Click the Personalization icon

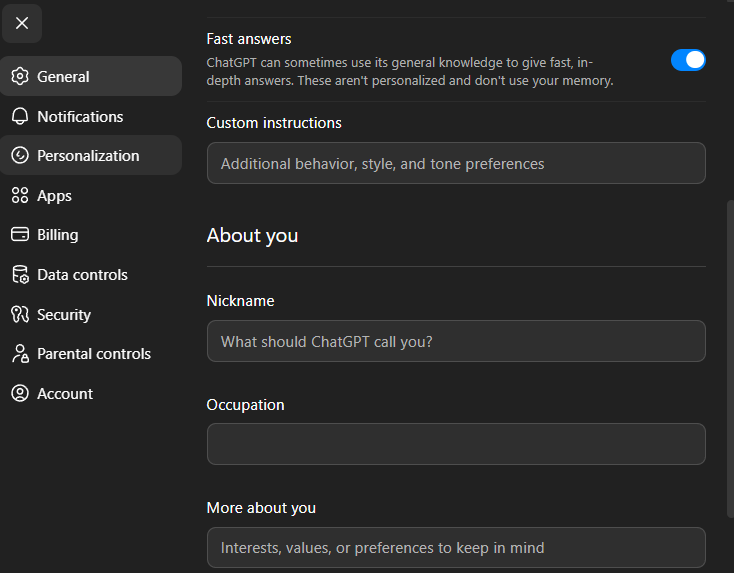point(20,155)
